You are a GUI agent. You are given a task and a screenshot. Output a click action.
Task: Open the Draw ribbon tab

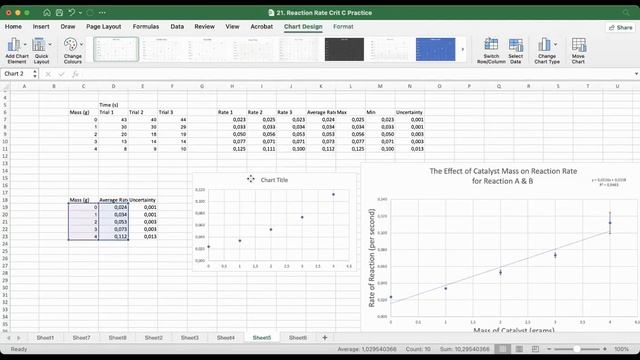click(68, 27)
